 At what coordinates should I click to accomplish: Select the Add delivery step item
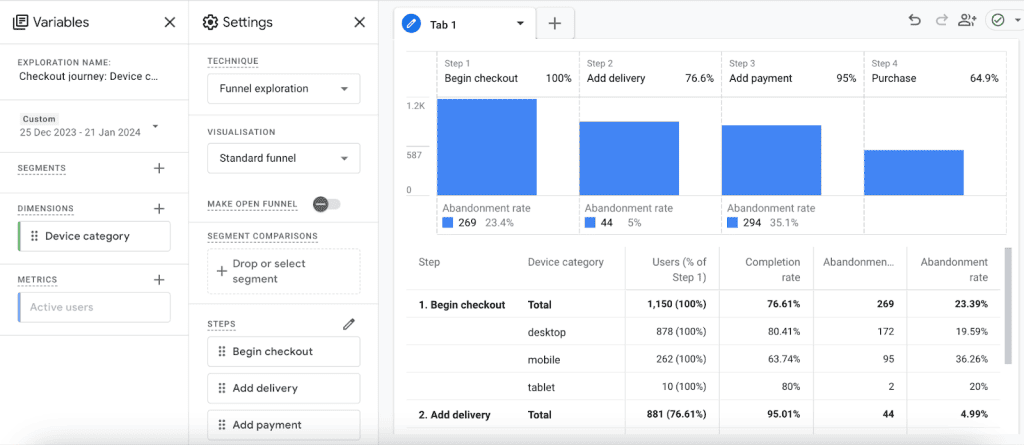pyautogui.click(x=283, y=388)
